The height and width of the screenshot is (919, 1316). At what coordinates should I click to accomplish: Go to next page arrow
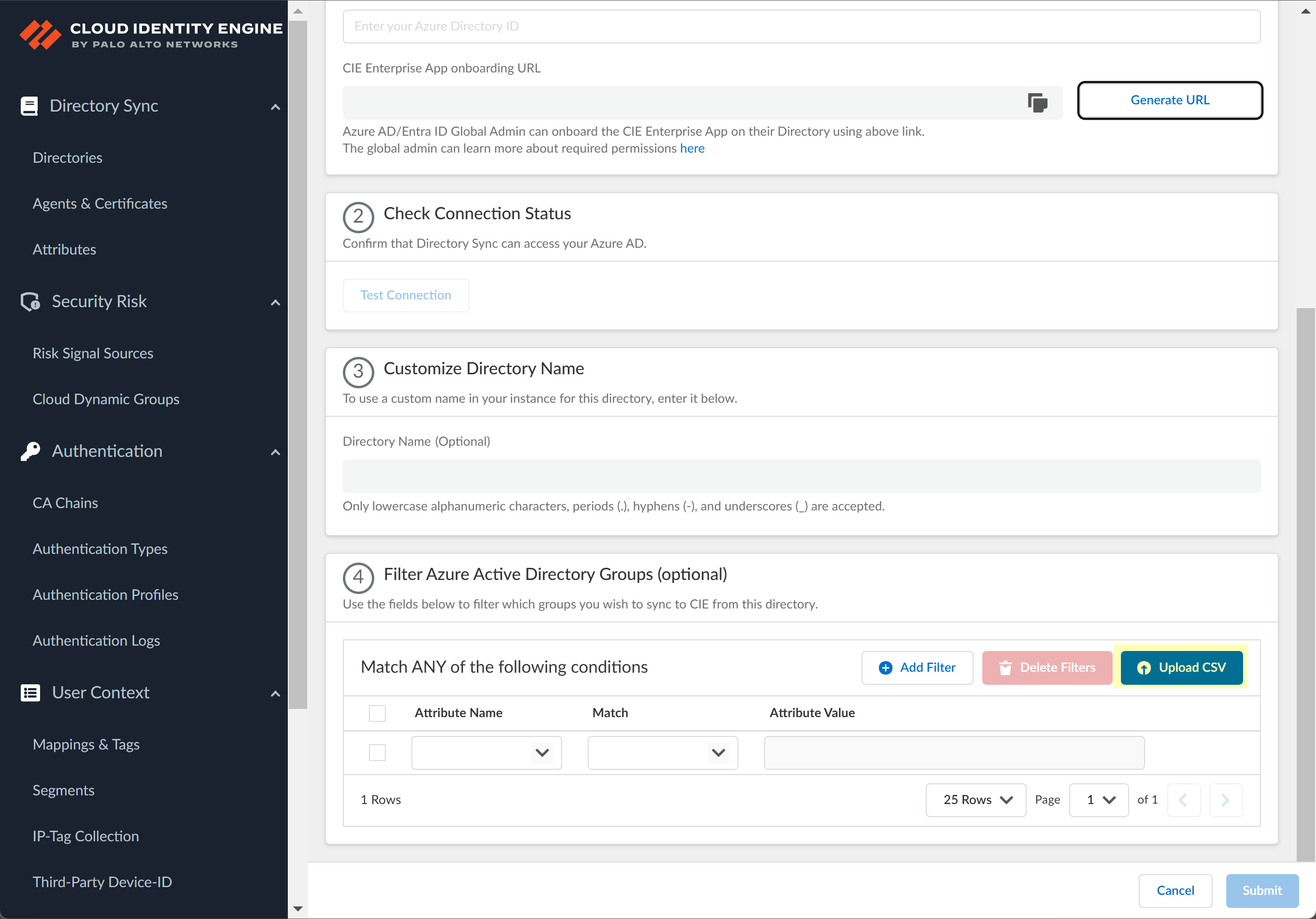tap(1225, 800)
